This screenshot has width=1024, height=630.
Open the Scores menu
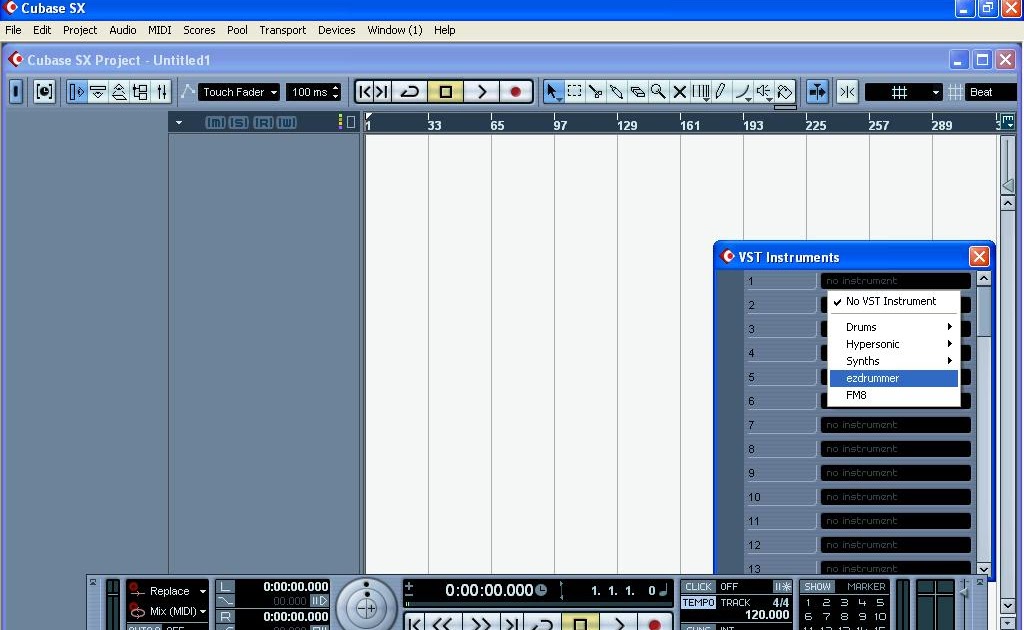[x=199, y=30]
